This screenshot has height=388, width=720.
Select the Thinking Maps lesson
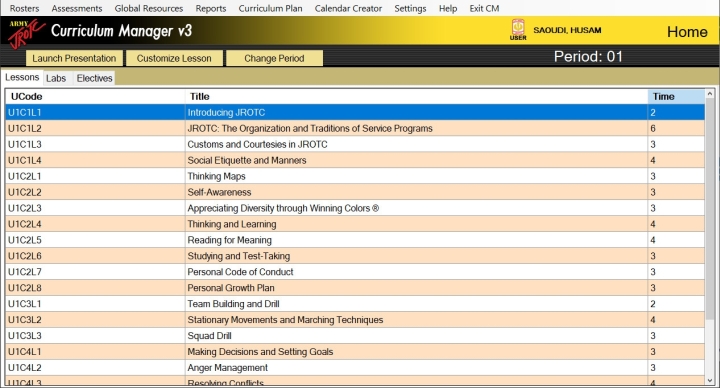tap(355, 176)
